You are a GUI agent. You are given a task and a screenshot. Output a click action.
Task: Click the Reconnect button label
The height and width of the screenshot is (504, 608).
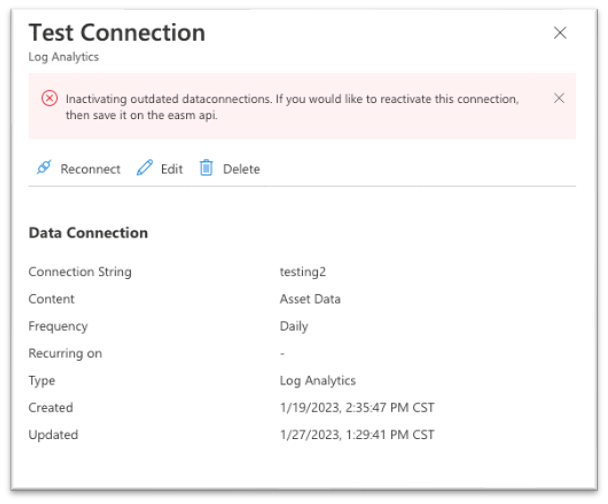pos(90,169)
